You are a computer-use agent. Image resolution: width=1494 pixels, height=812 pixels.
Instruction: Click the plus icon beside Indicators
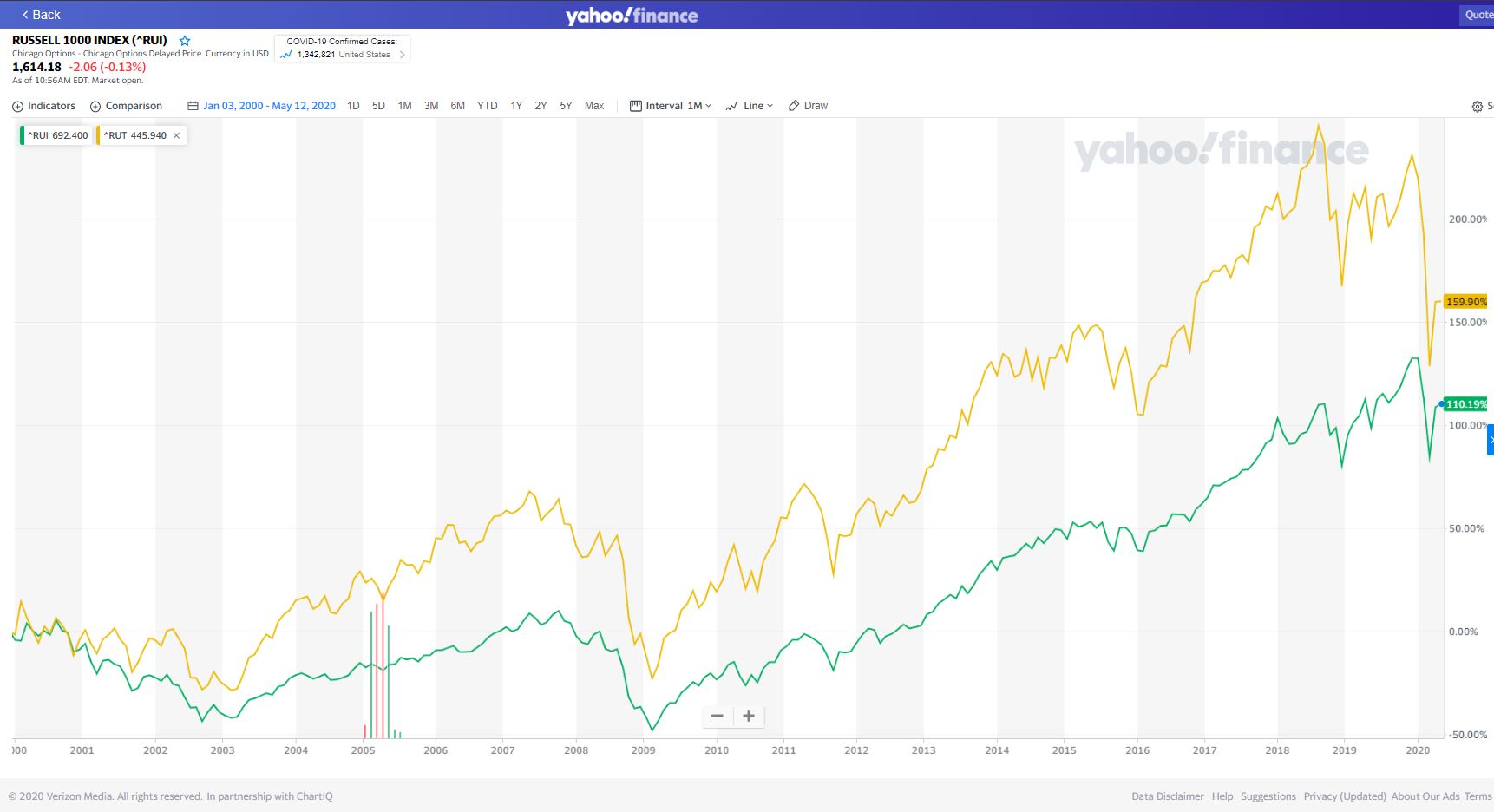(x=17, y=107)
